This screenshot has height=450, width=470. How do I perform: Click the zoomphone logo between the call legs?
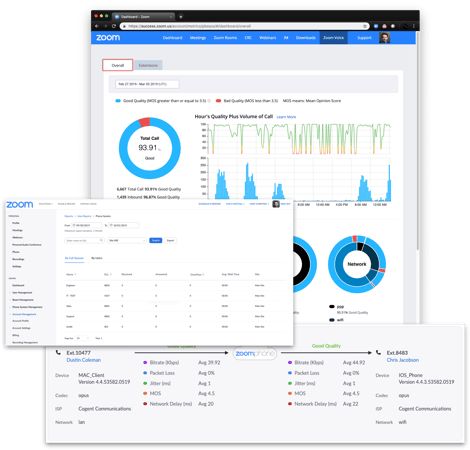[x=255, y=353]
